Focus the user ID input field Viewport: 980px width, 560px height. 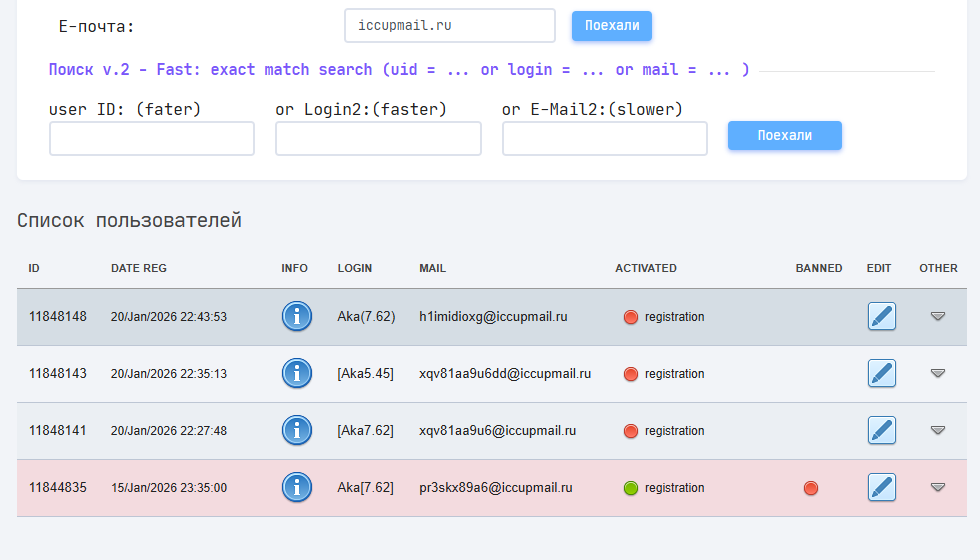tap(152, 139)
